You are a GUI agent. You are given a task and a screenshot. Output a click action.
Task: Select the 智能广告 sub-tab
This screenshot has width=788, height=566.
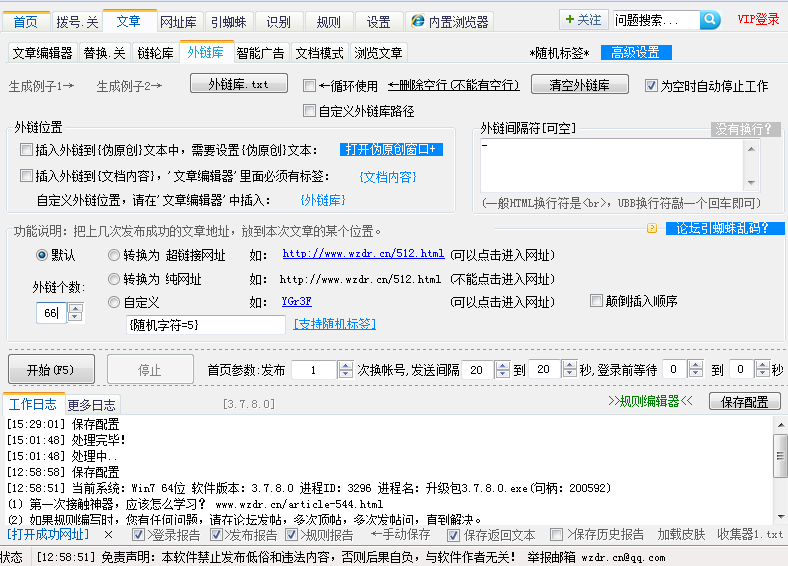260,53
